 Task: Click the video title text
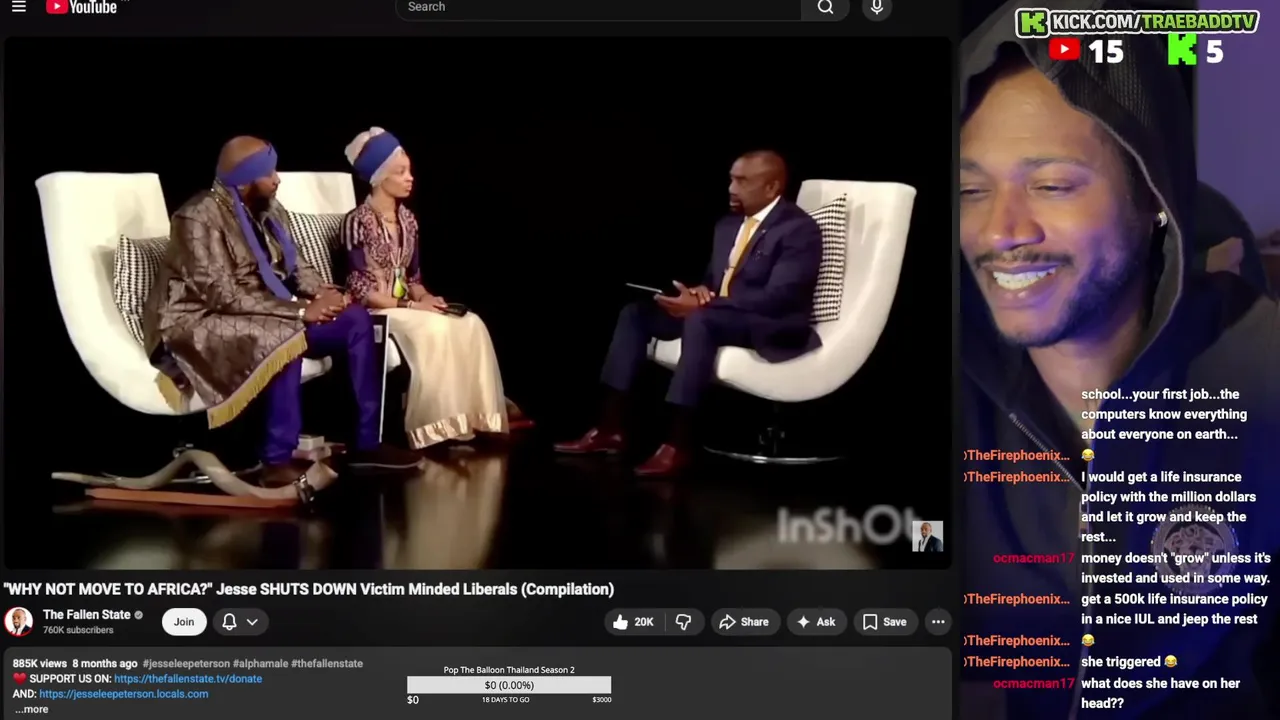coord(309,590)
